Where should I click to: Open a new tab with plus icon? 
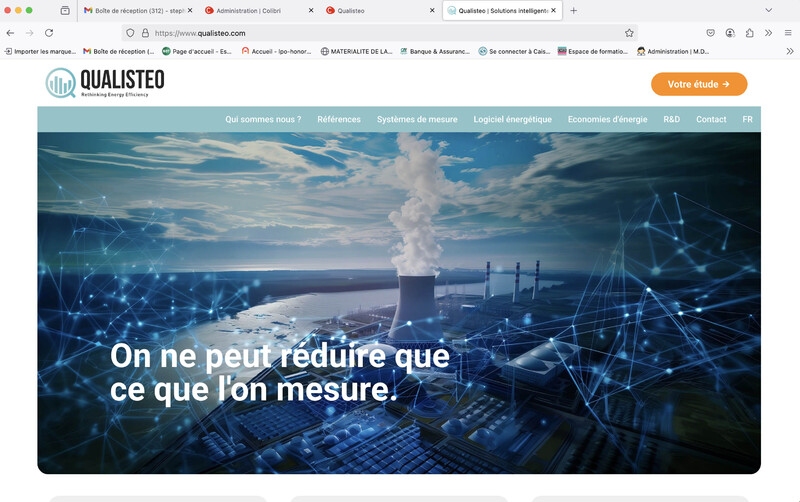573,10
